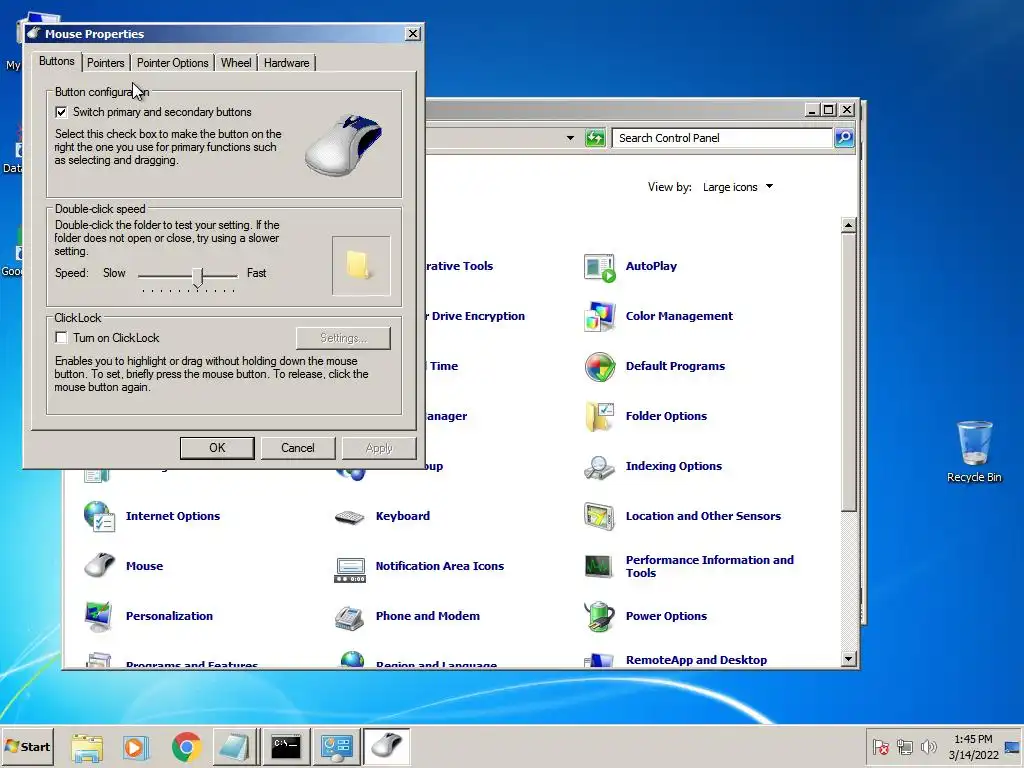
Task: Open the Power Options icon
Action: (600, 616)
